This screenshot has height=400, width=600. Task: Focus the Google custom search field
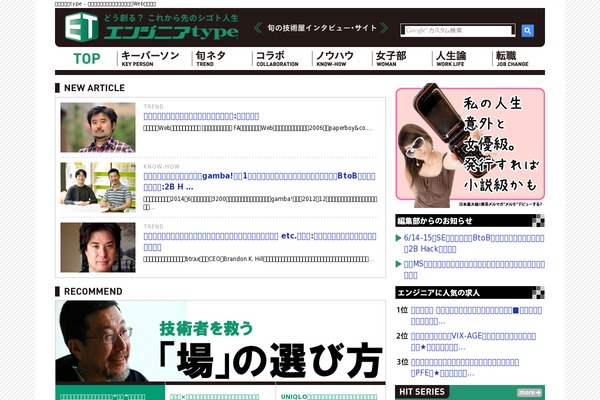[458, 30]
